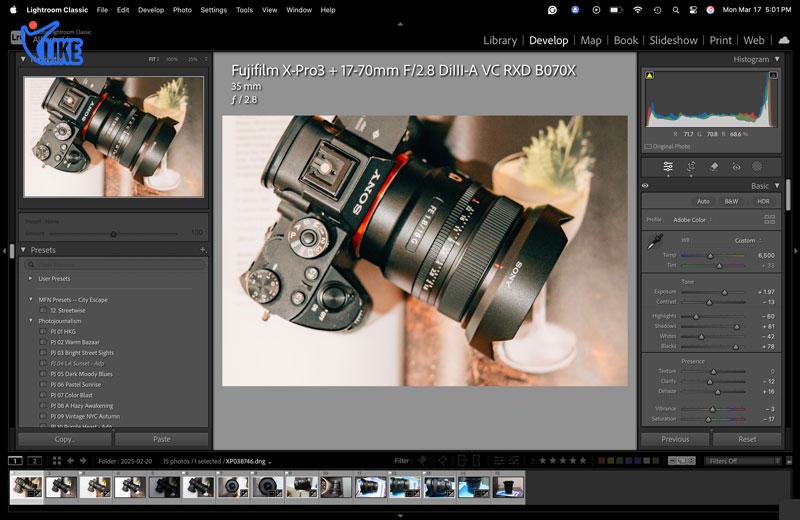Enable the Original Photo checkbox
Image resolution: width=800 pixels, height=520 pixels.
648,146
